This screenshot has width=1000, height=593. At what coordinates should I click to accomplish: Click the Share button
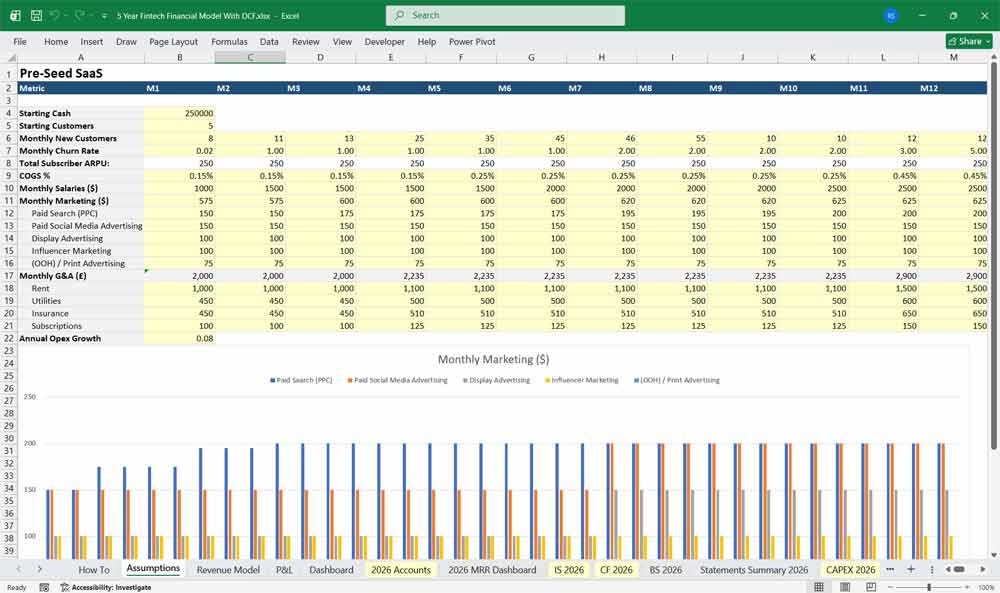tap(969, 41)
